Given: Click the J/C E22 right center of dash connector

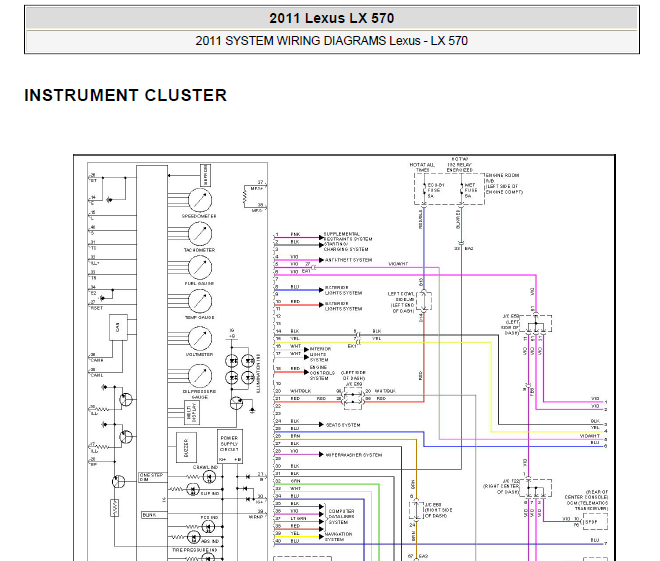Looking at the screenshot, I should pos(536,488).
